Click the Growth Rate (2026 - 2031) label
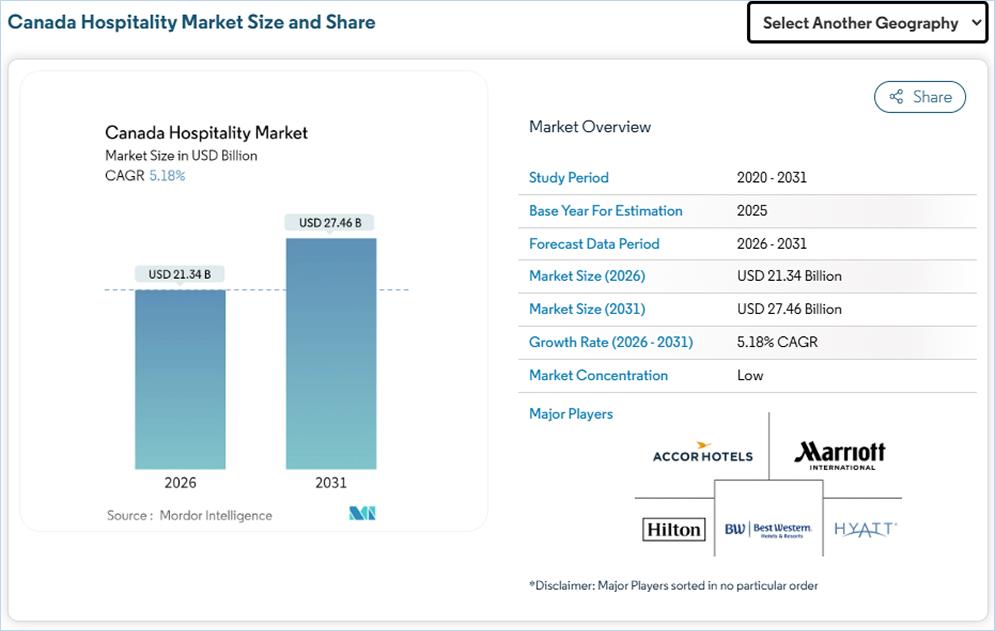 (610, 342)
